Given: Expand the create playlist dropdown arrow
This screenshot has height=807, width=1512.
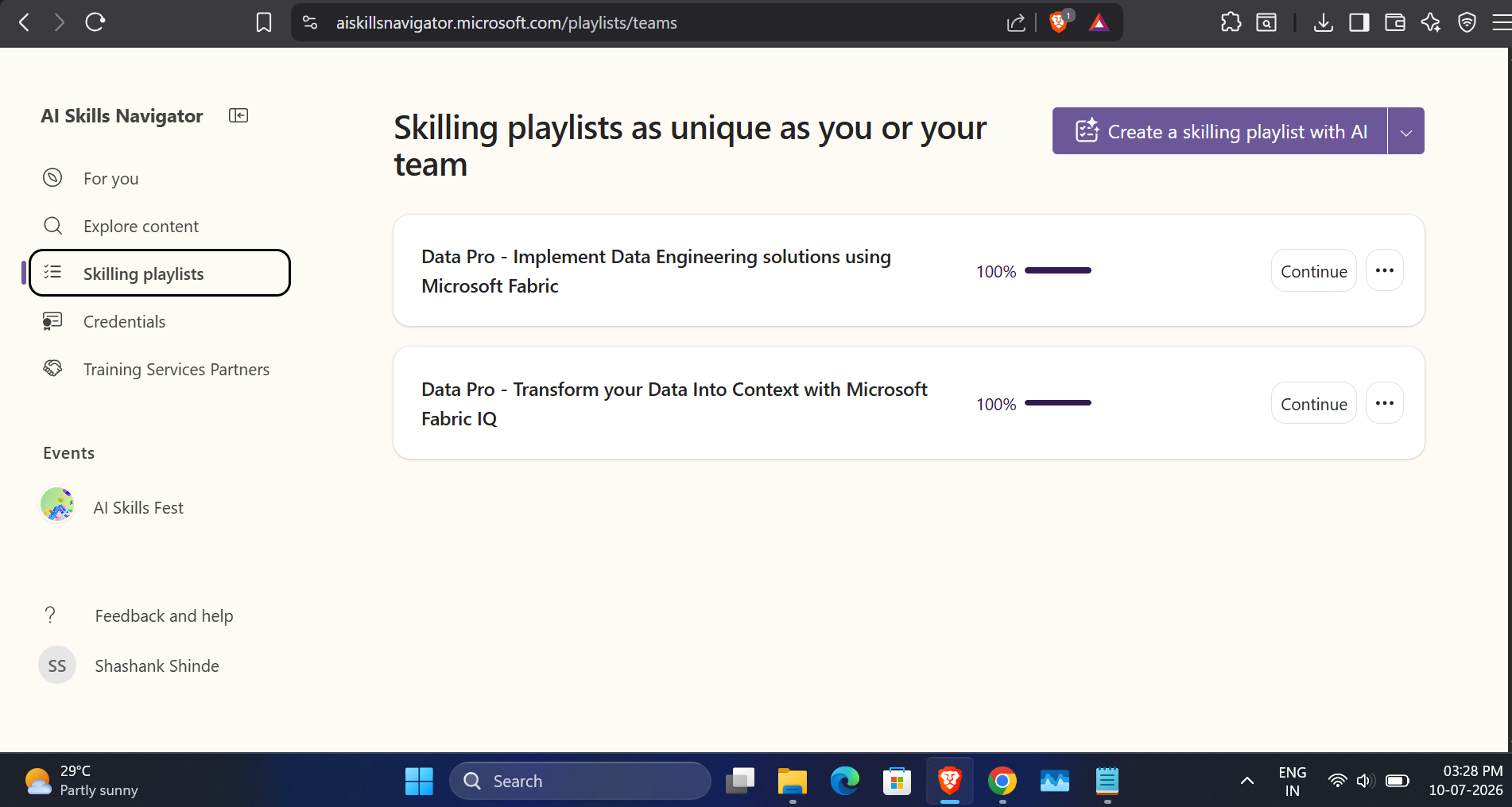Looking at the screenshot, I should [x=1406, y=131].
